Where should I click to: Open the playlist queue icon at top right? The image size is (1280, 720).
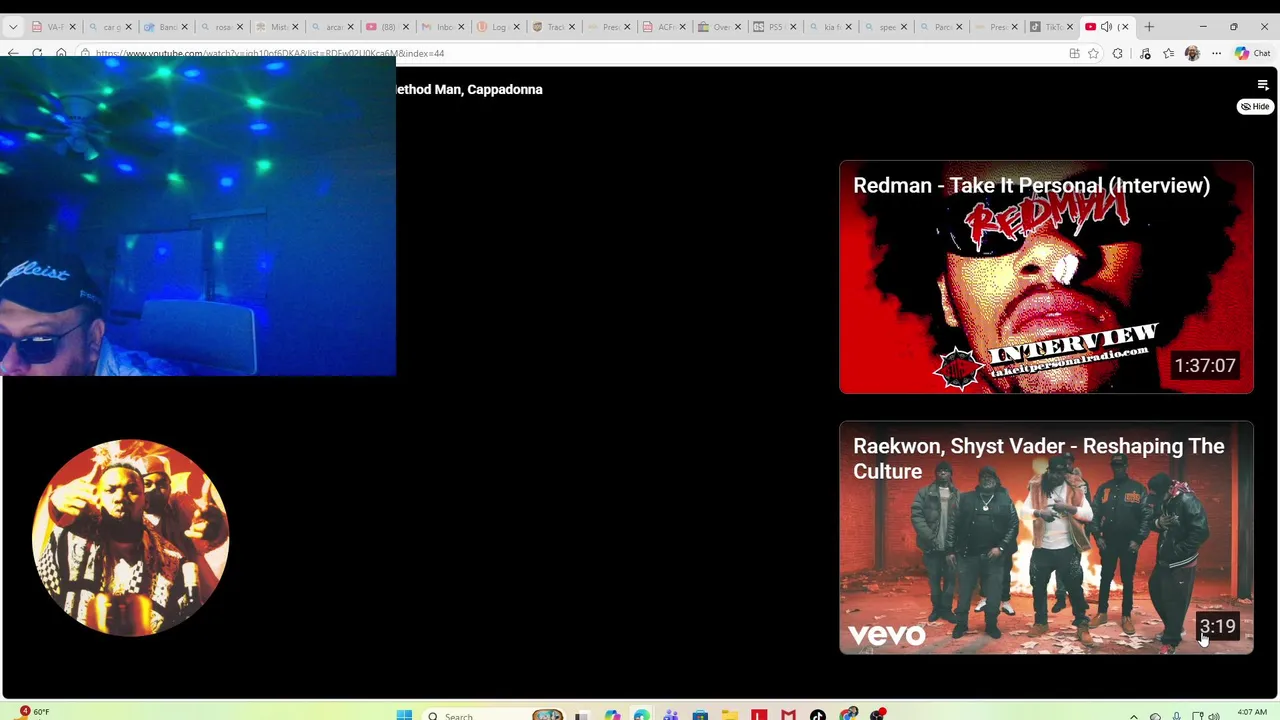1263,86
